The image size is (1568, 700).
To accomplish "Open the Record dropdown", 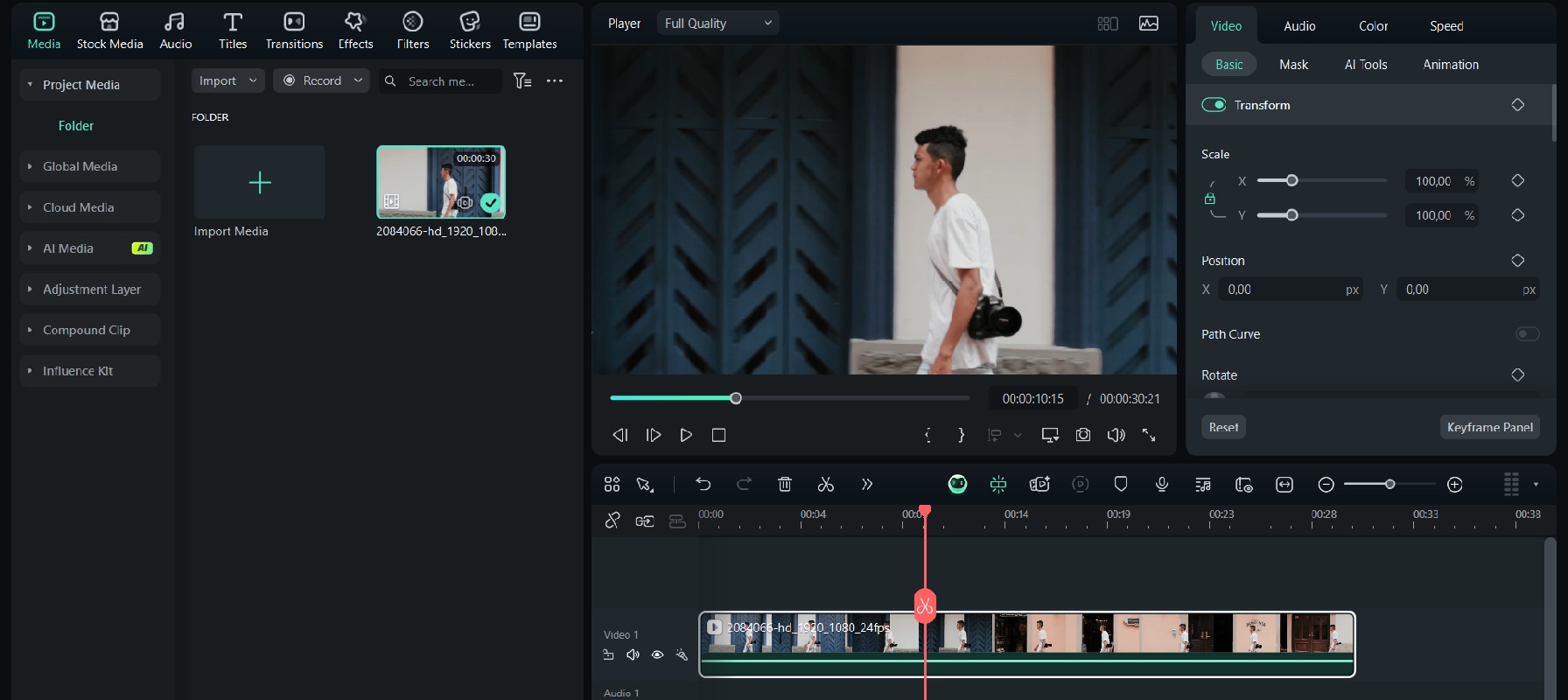I will point(321,80).
